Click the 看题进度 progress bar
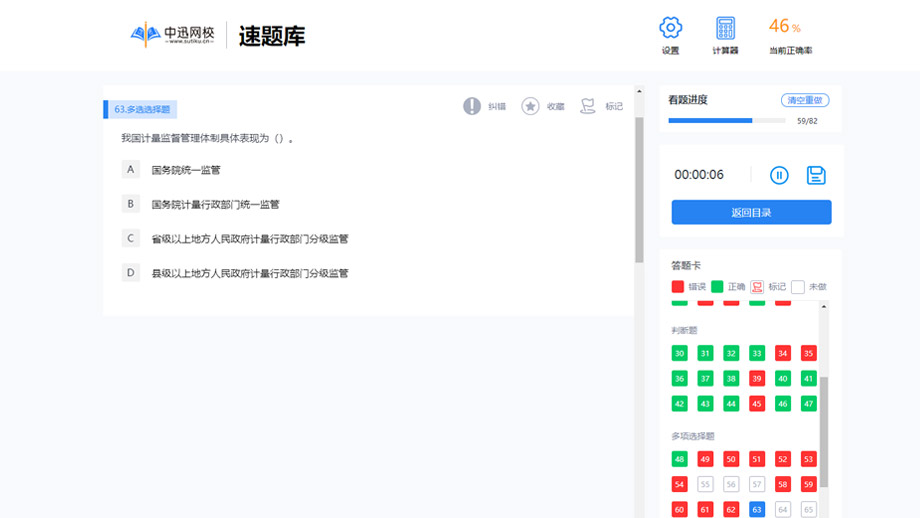The width and height of the screenshot is (920, 518). [x=726, y=121]
